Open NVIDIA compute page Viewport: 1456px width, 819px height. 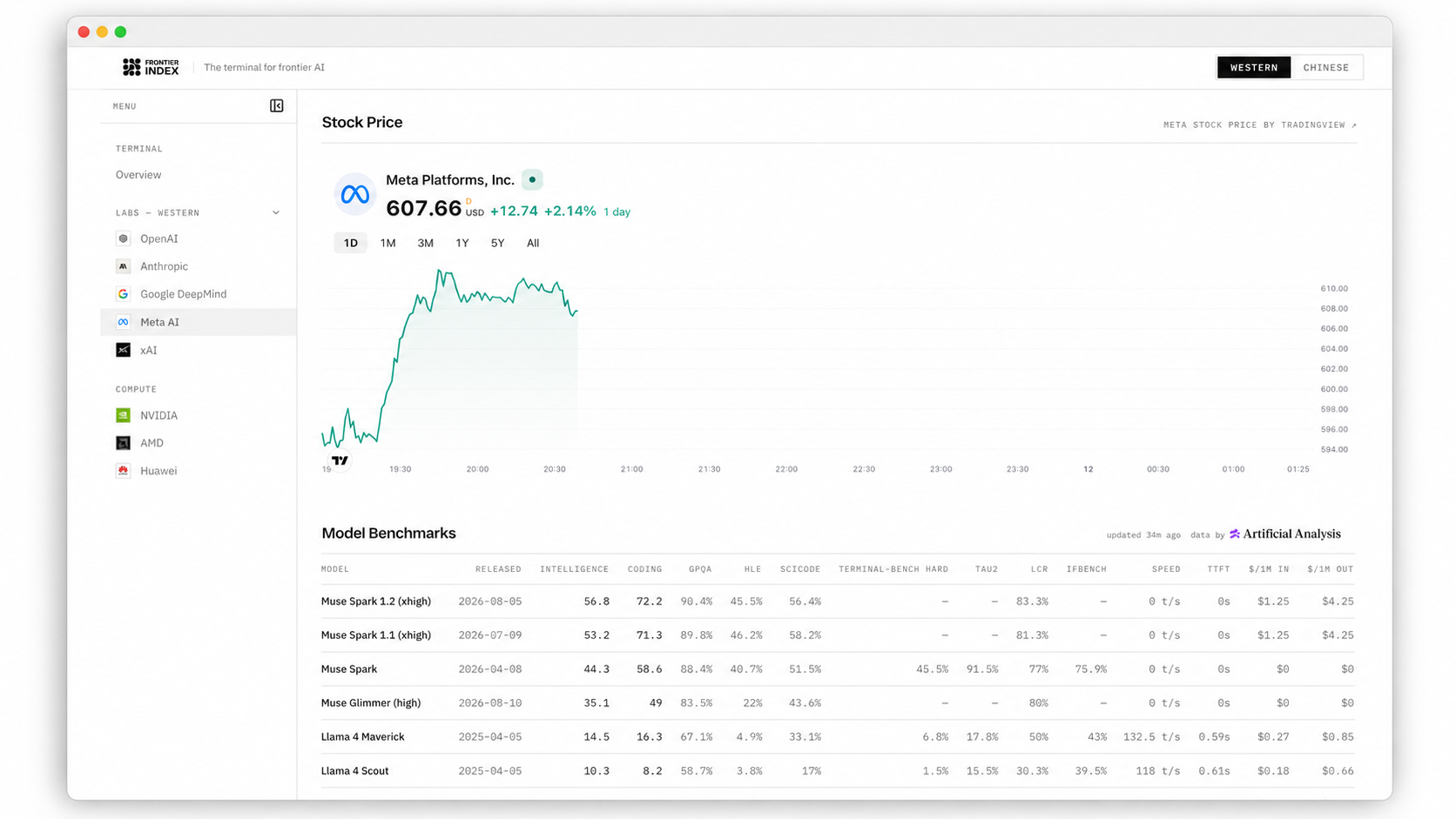[x=158, y=415]
